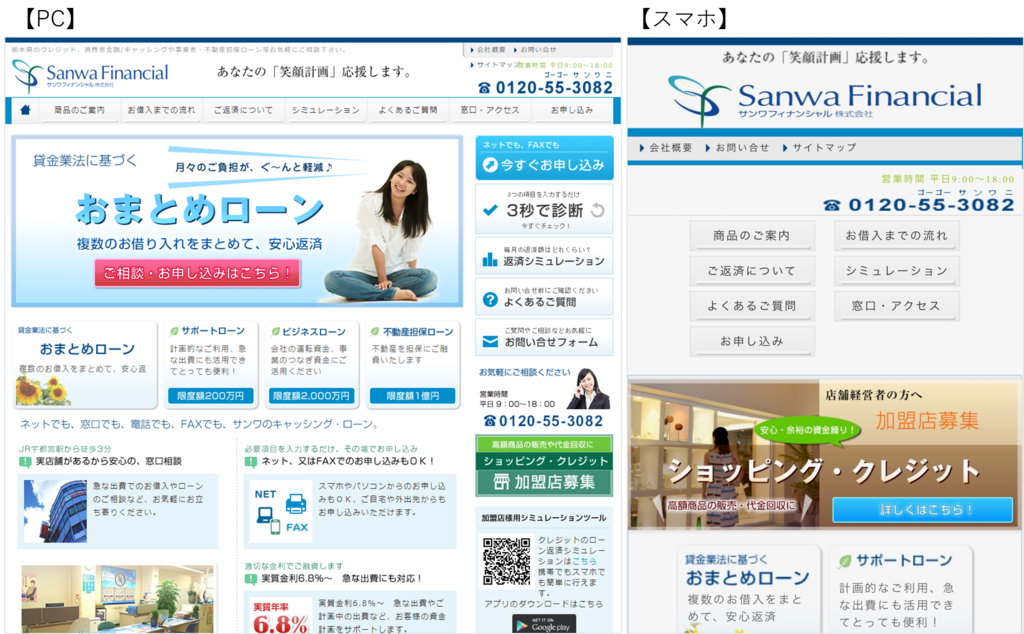Tap phone number 0120-55-3082 in smartphone view
1024x634 pixels.
931,205
